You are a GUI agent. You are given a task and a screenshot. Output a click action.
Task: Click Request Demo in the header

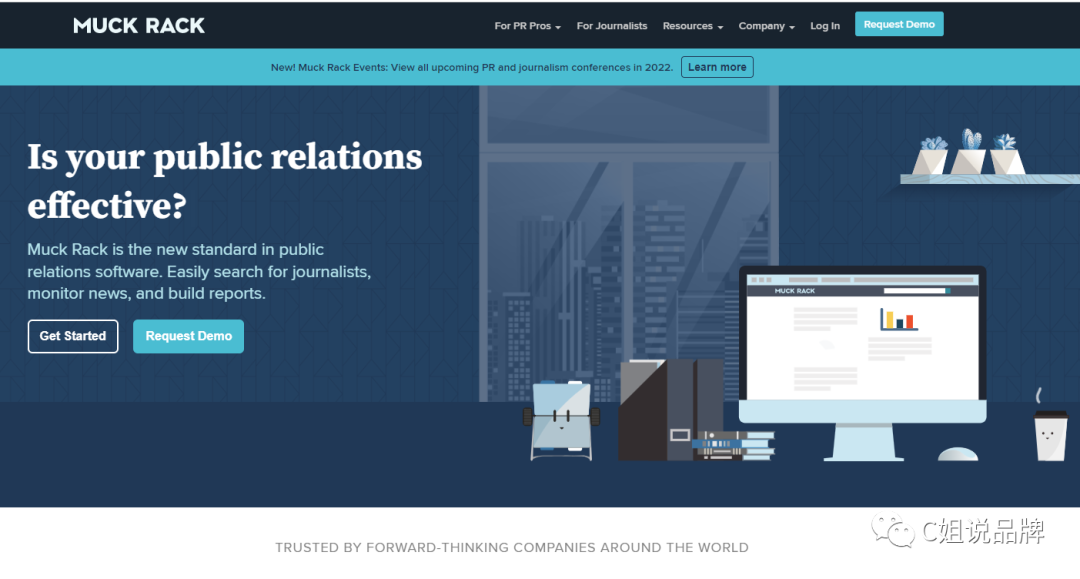pyautogui.click(x=899, y=24)
